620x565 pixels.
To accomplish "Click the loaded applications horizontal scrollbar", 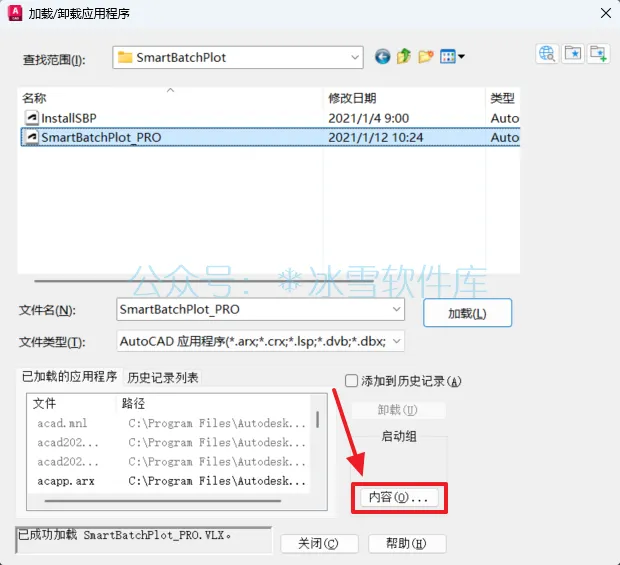I will point(163,501).
